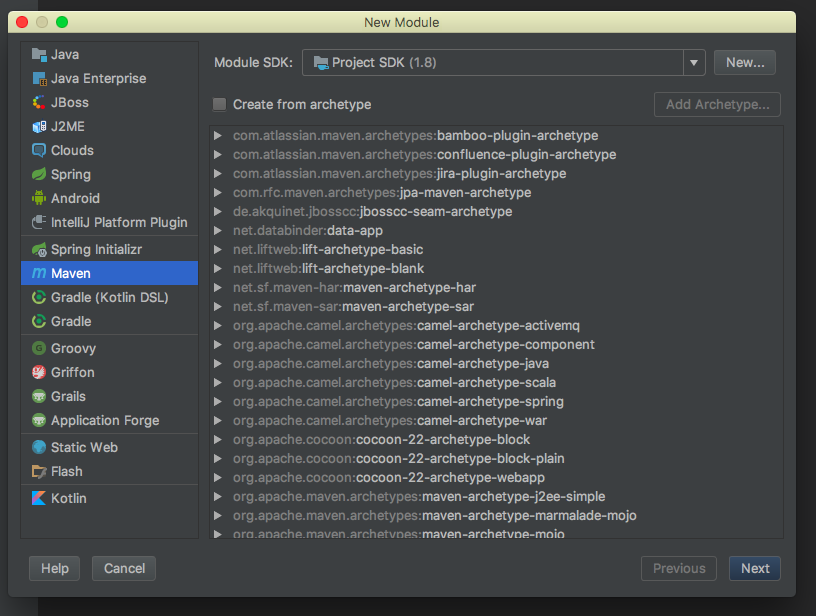Select the IntelliJ Platform Plugin icon
Screen dimensions: 816x616
click(39, 222)
